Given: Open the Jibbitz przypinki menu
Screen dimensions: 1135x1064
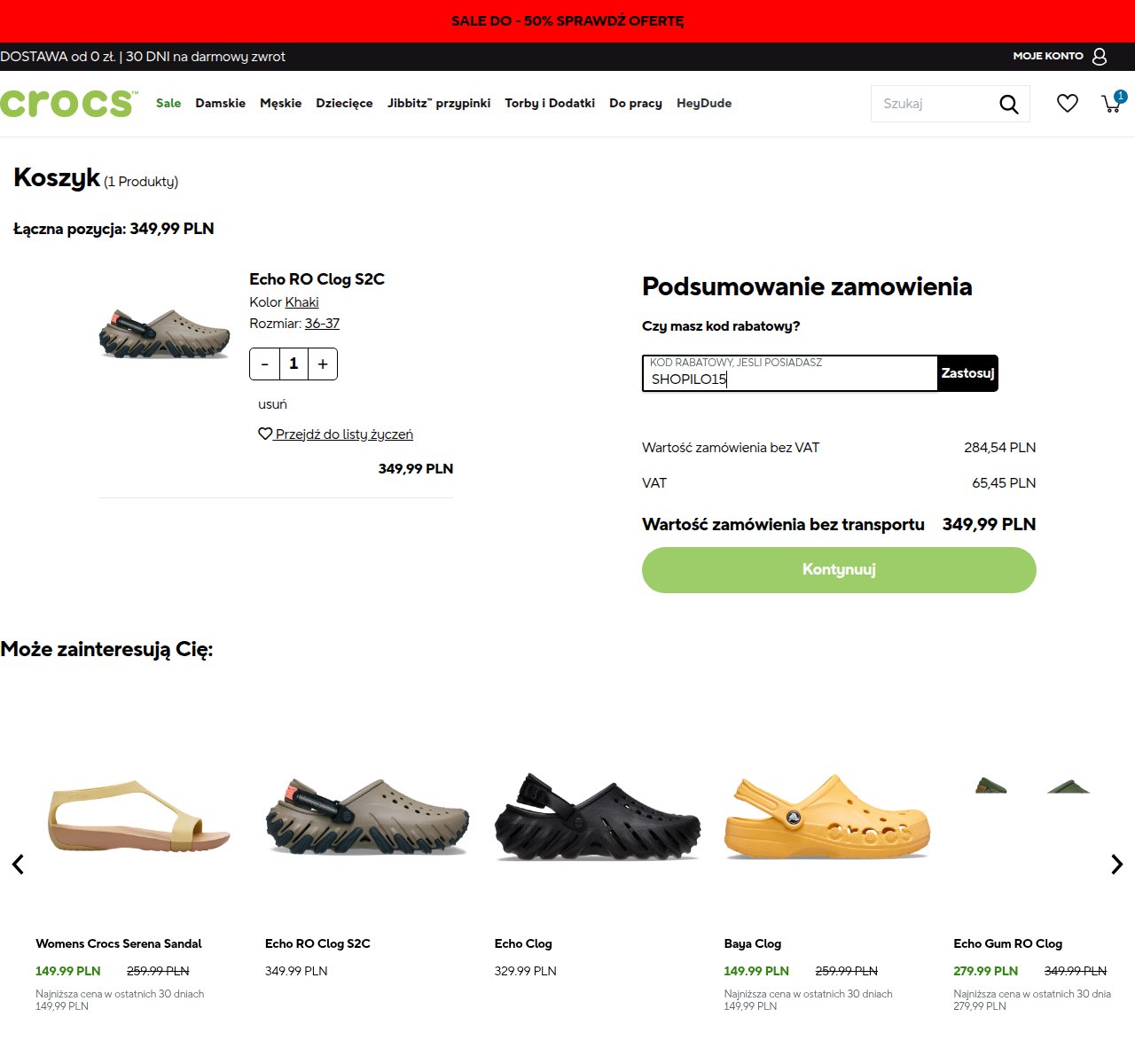Looking at the screenshot, I should pyautogui.click(x=439, y=103).
